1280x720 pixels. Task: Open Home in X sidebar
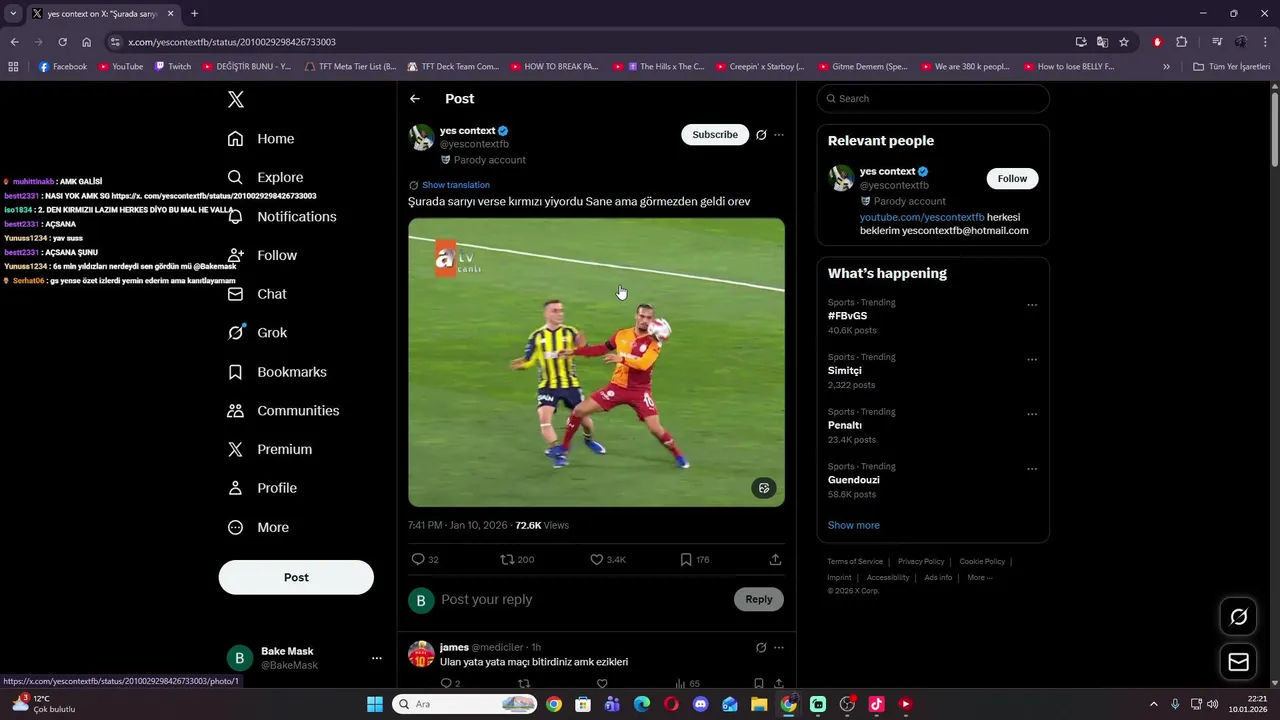point(261,139)
